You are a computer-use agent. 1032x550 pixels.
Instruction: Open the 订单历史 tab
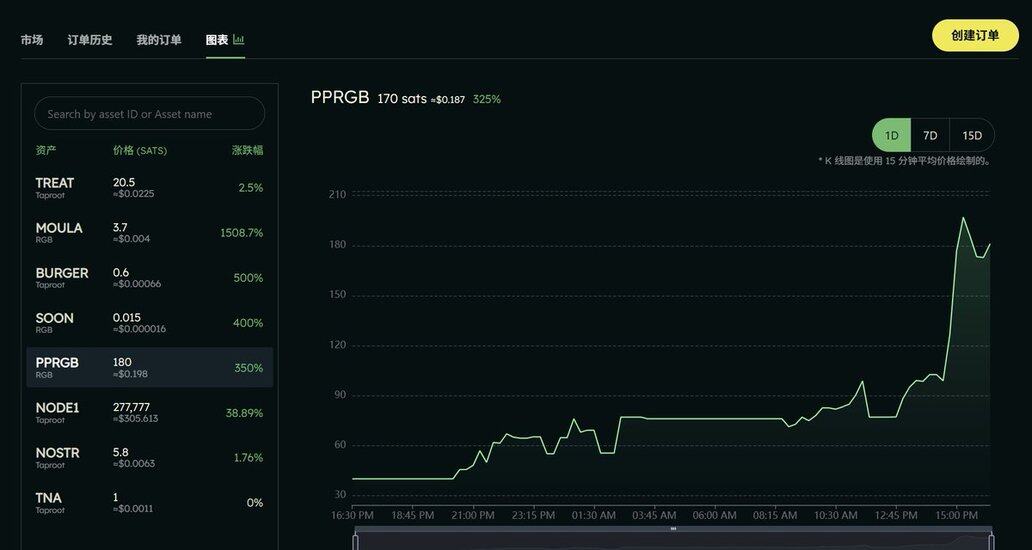click(x=90, y=40)
